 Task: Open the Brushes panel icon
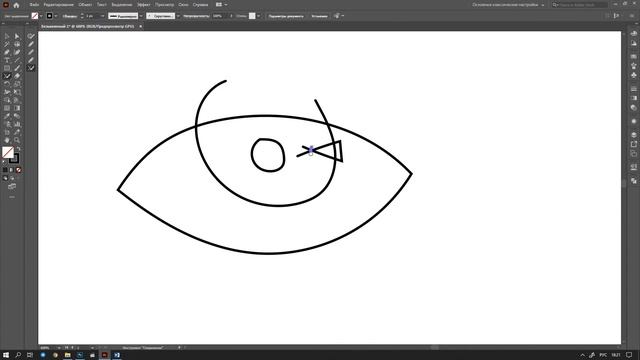[x=633, y=66]
